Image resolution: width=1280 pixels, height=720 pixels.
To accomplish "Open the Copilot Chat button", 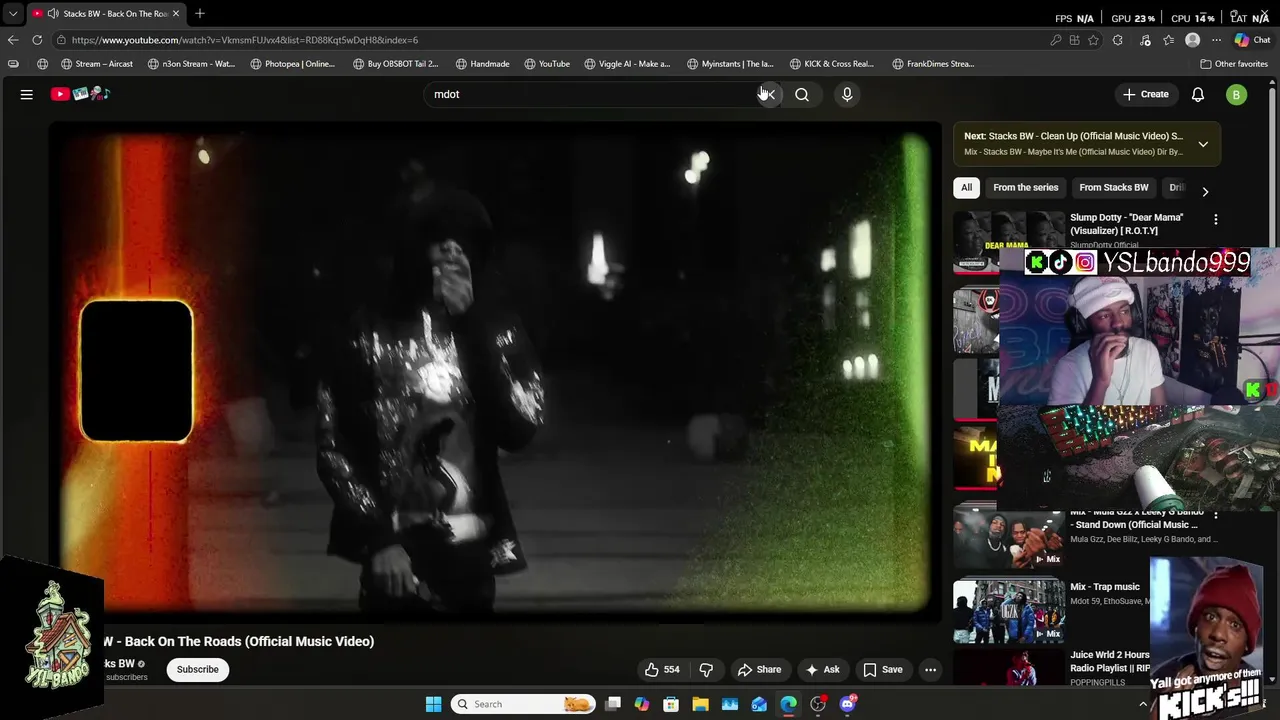I will (1252, 40).
